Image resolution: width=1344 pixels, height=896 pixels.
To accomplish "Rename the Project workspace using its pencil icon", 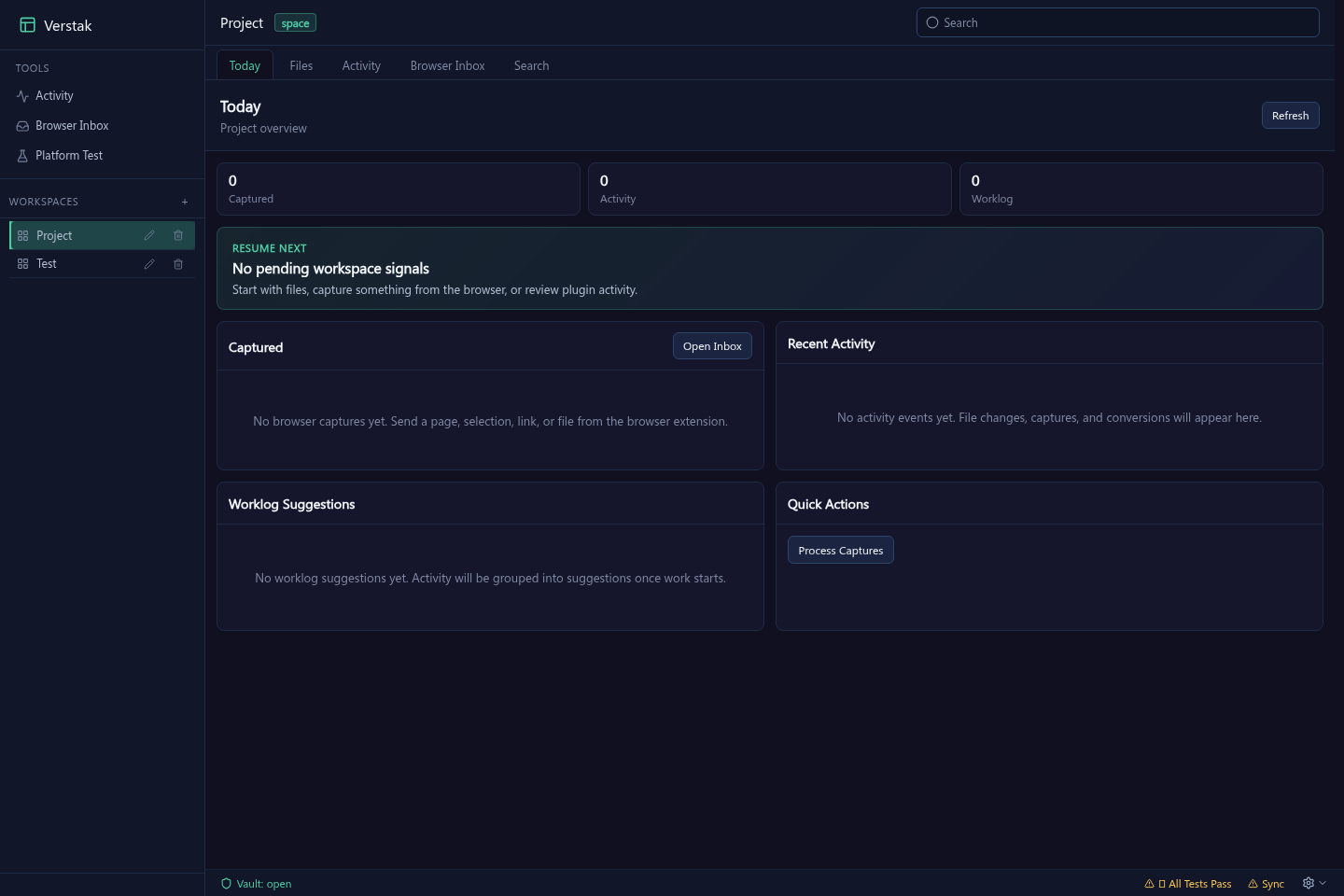I will [149, 236].
